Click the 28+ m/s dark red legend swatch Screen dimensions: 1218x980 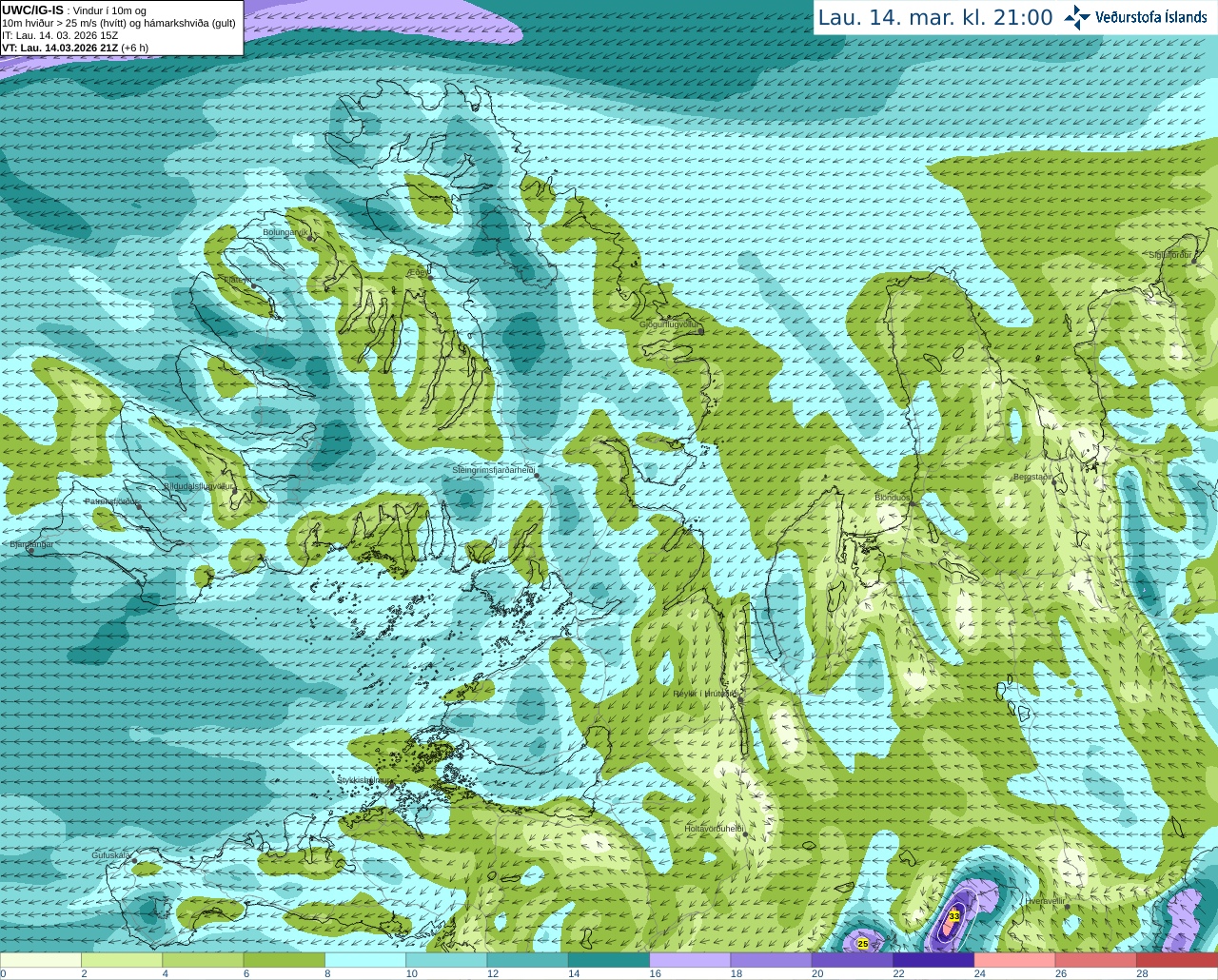1177,960
